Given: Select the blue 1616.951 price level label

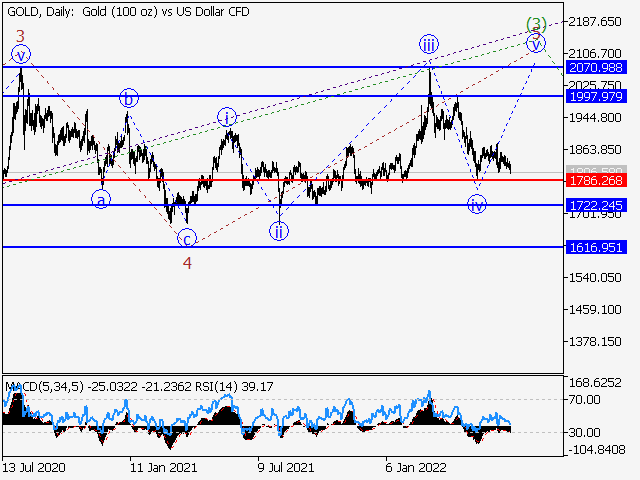Looking at the screenshot, I should coord(596,247).
